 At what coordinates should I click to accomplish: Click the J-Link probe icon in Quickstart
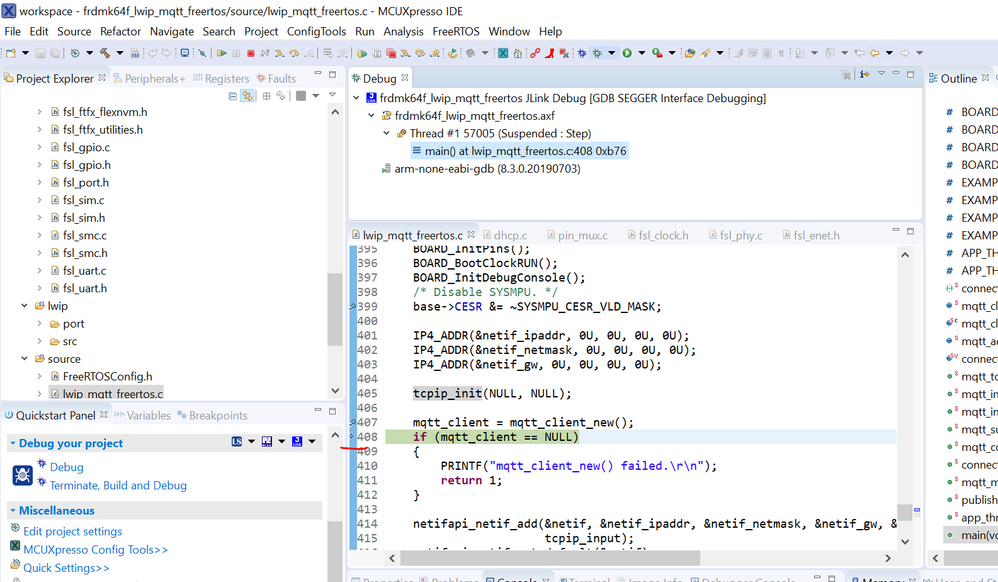[x=297, y=441]
